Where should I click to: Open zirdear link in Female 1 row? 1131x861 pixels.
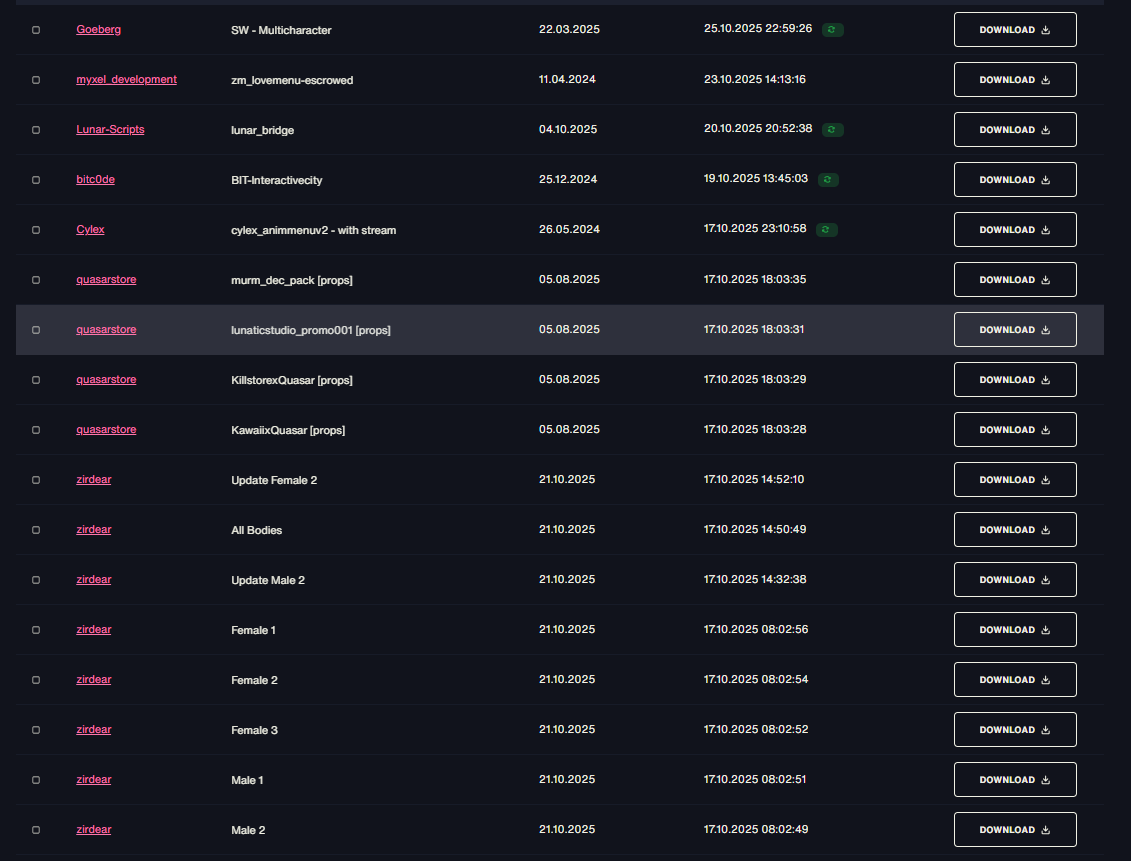tap(94, 630)
